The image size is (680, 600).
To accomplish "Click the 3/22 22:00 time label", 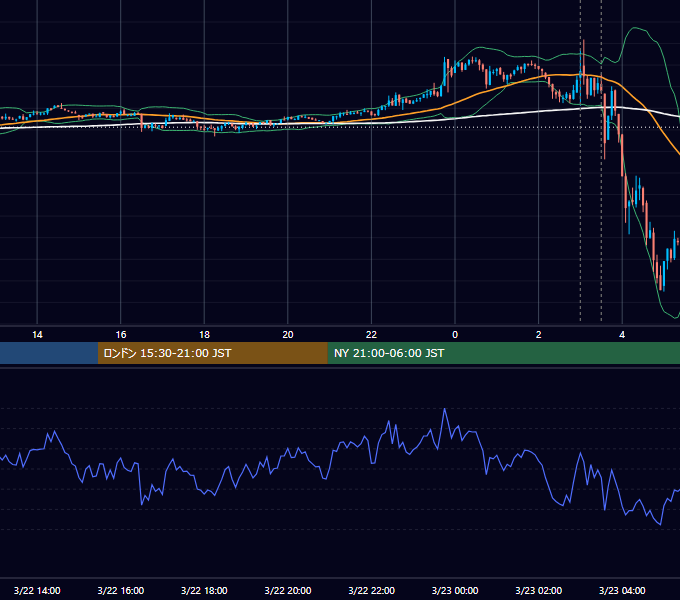I will coord(372,590).
